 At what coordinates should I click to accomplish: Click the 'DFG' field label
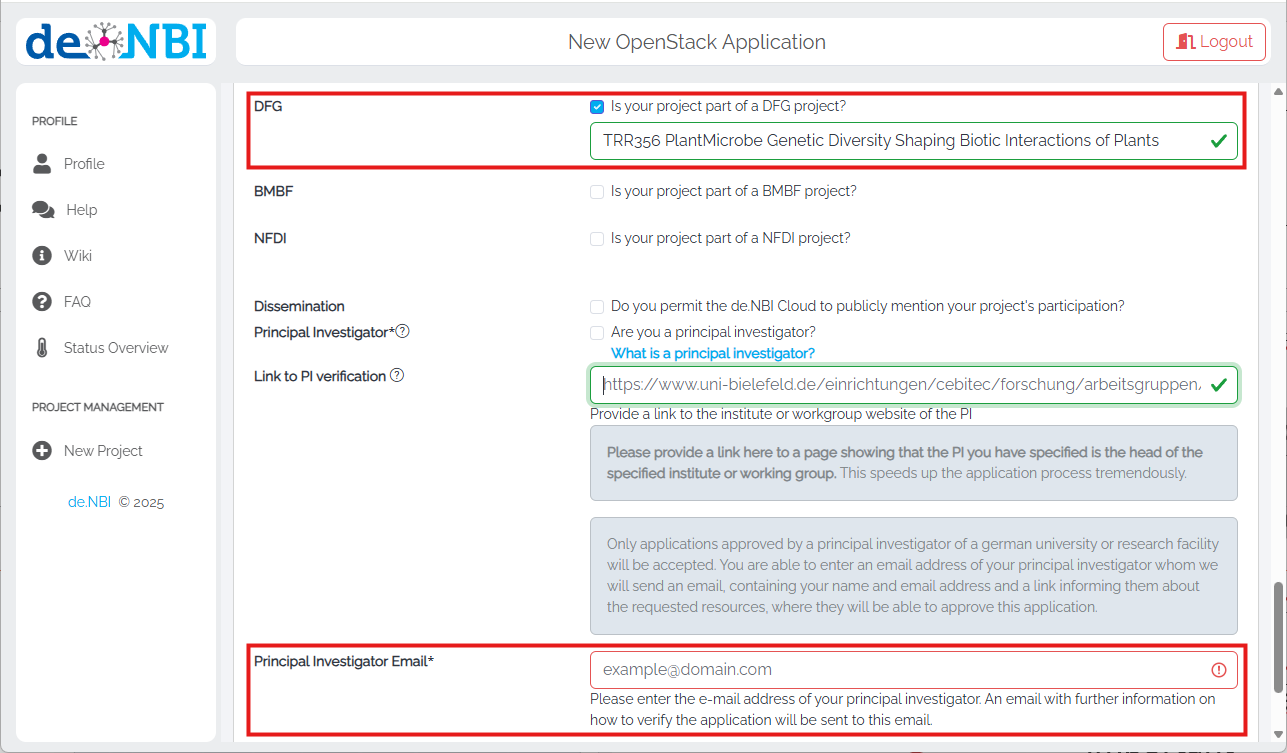click(268, 106)
